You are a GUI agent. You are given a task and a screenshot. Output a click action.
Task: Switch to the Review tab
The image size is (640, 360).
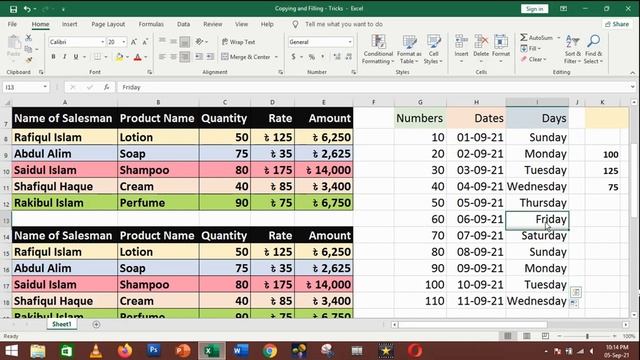213,24
